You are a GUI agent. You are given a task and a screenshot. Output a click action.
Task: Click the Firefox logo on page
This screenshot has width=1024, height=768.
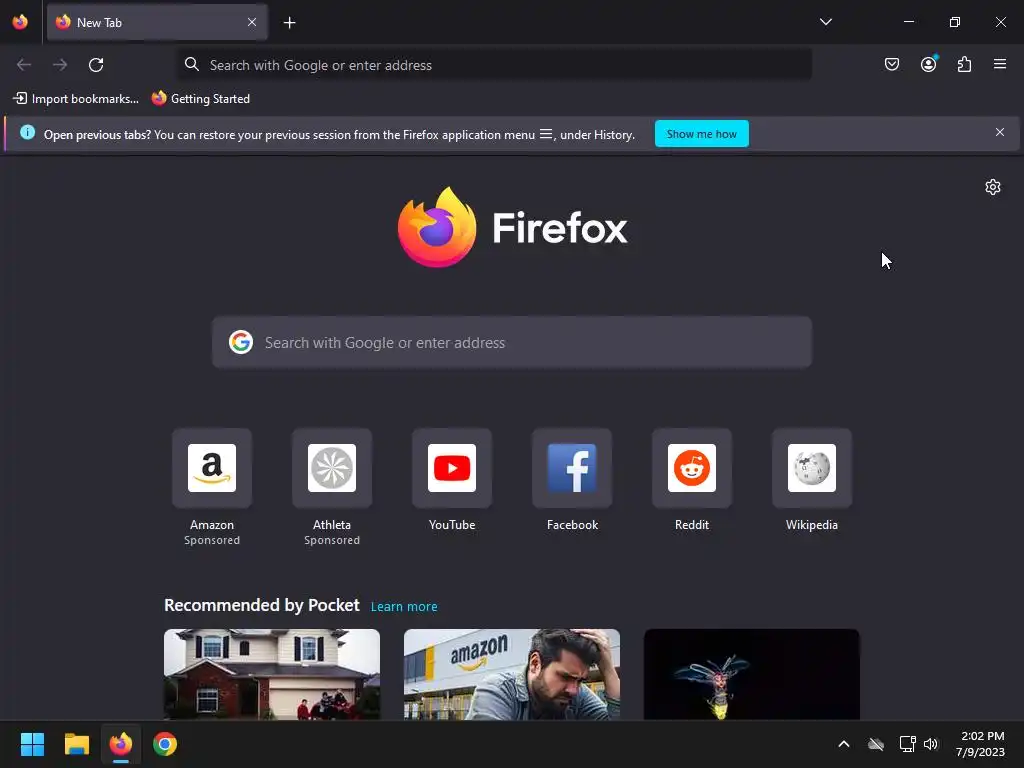click(x=512, y=227)
